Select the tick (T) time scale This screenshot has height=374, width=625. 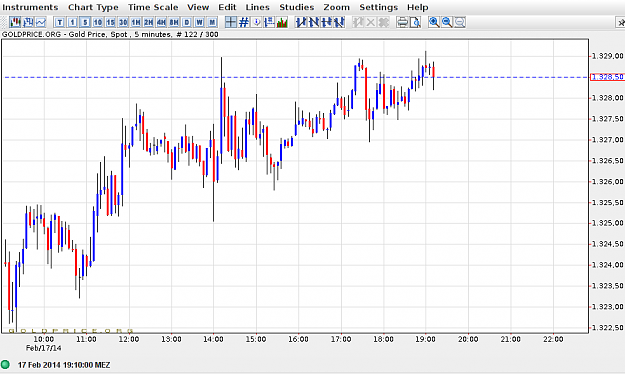(60, 22)
